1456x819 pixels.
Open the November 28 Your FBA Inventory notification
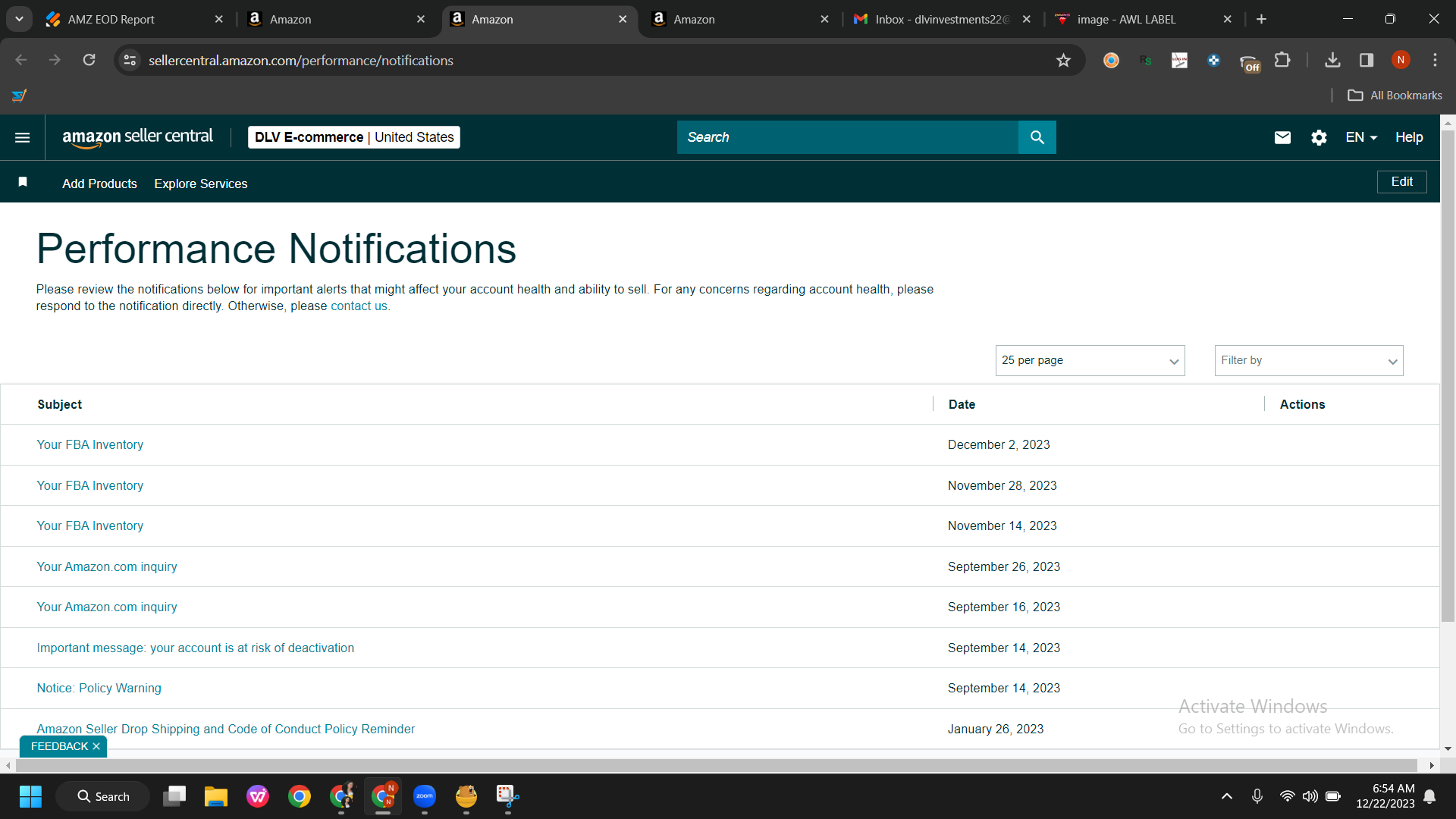point(90,485)
